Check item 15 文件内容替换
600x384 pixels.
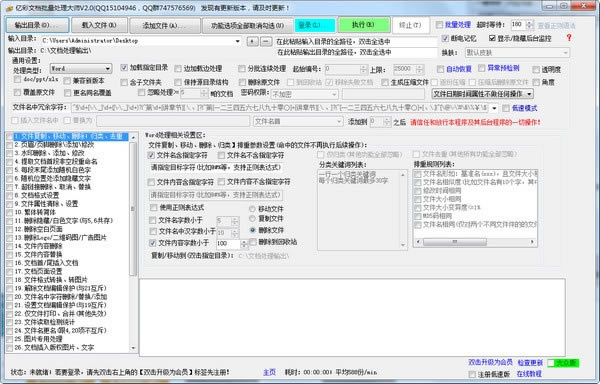(x=10, y=254)
